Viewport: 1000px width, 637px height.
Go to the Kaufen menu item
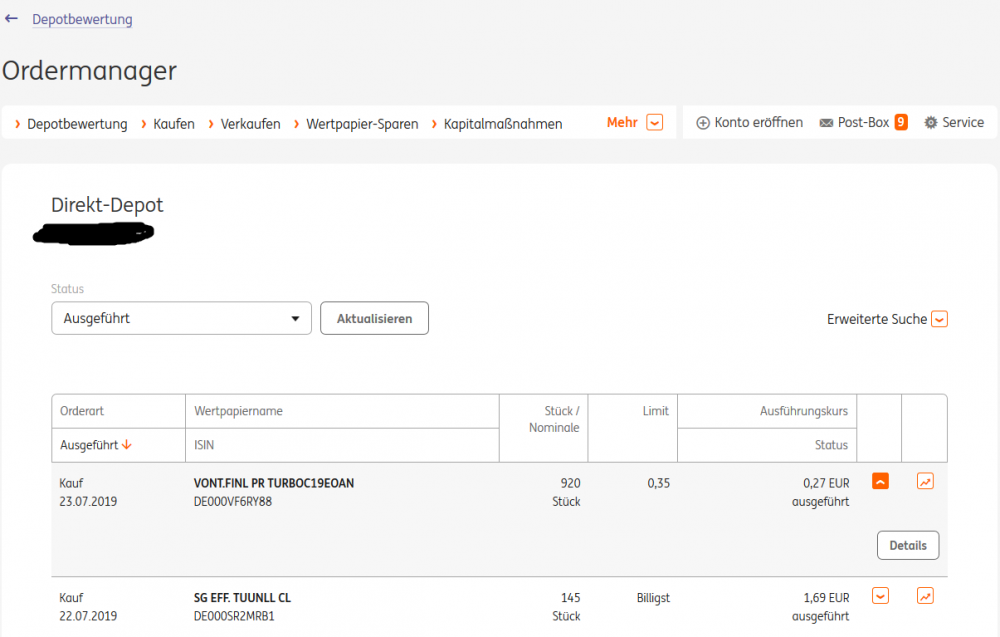coord(174,124)
